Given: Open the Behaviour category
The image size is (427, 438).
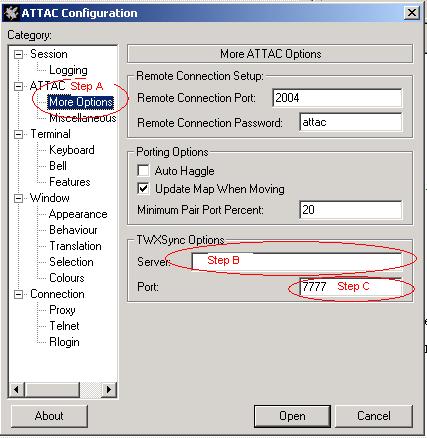Looking at the screenshot, I should click(x=73, y=230).
